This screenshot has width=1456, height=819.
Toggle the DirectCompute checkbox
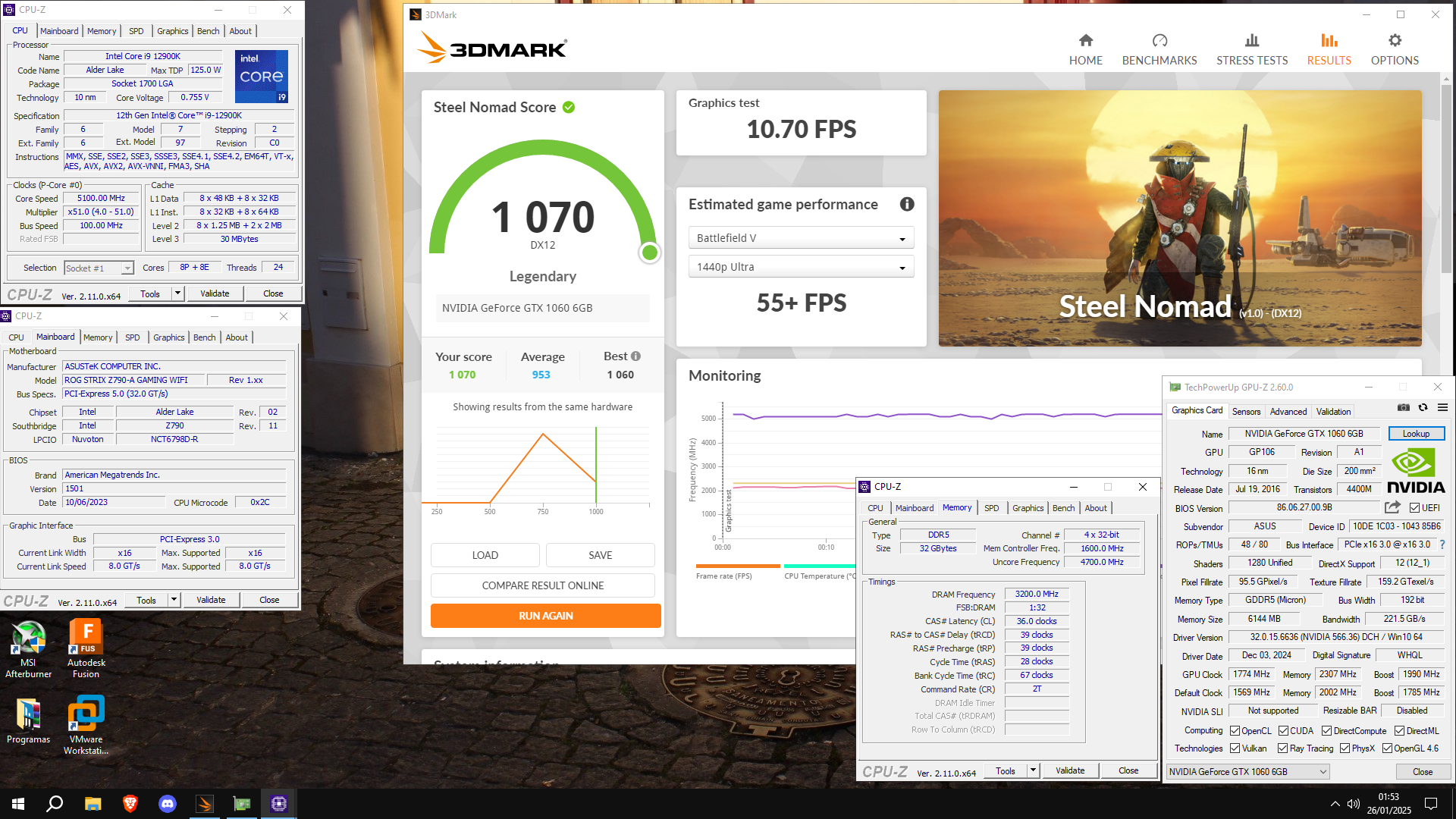tap(1326, 731)
